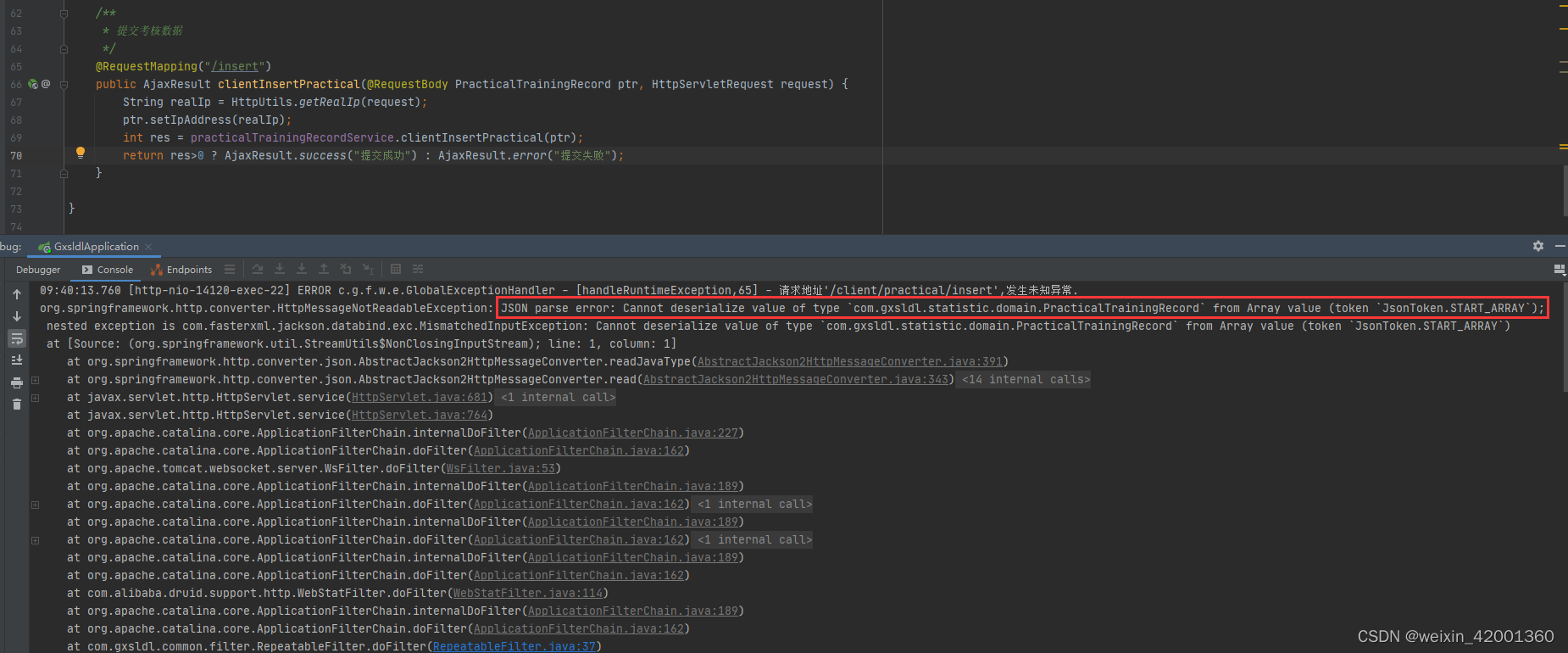Click 'clientInsertPractical' method name on line 66
The height and width of the screenshot is (653, 1568).
(x=289, y=84)
